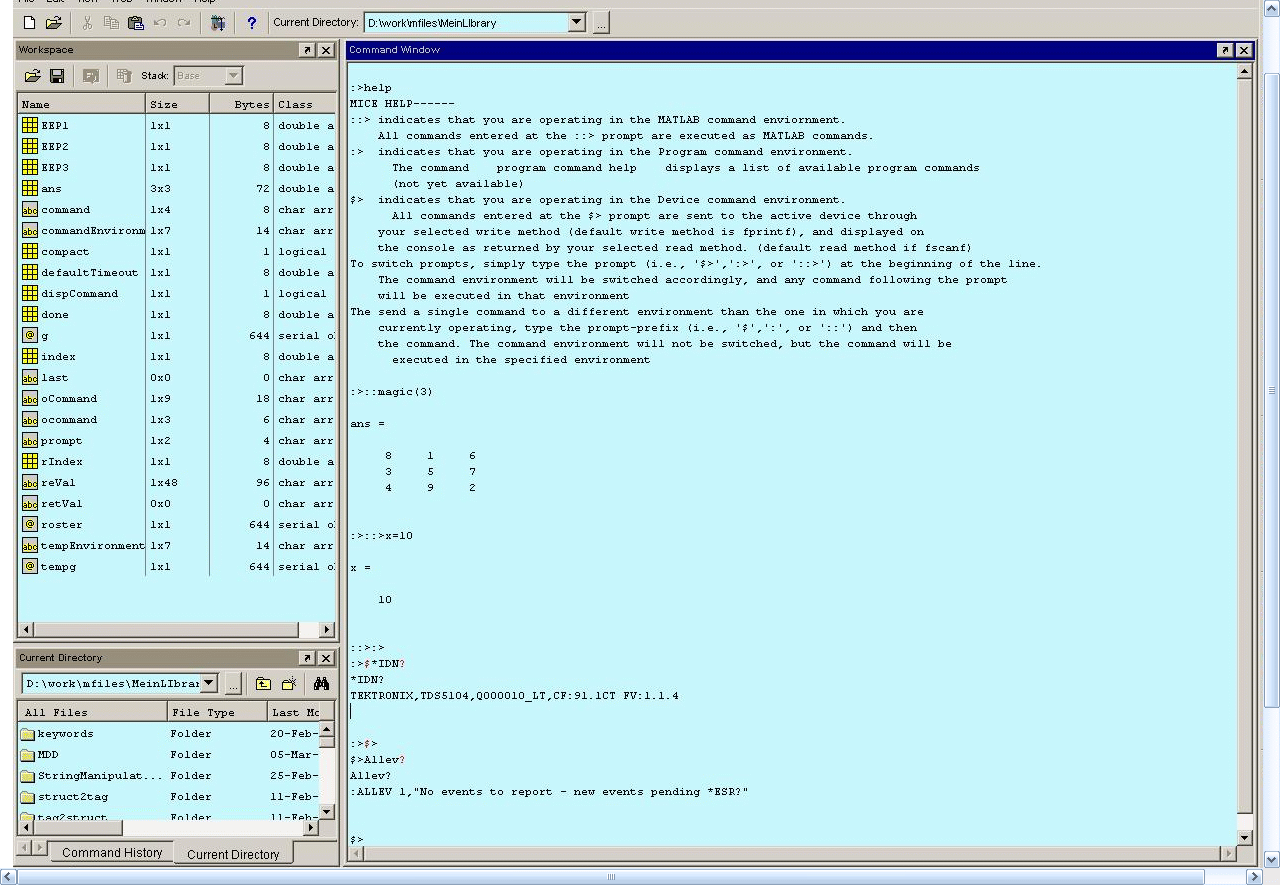Sort files by the Last Modified column
This screenshot has width=1280, height=885.
294,712
